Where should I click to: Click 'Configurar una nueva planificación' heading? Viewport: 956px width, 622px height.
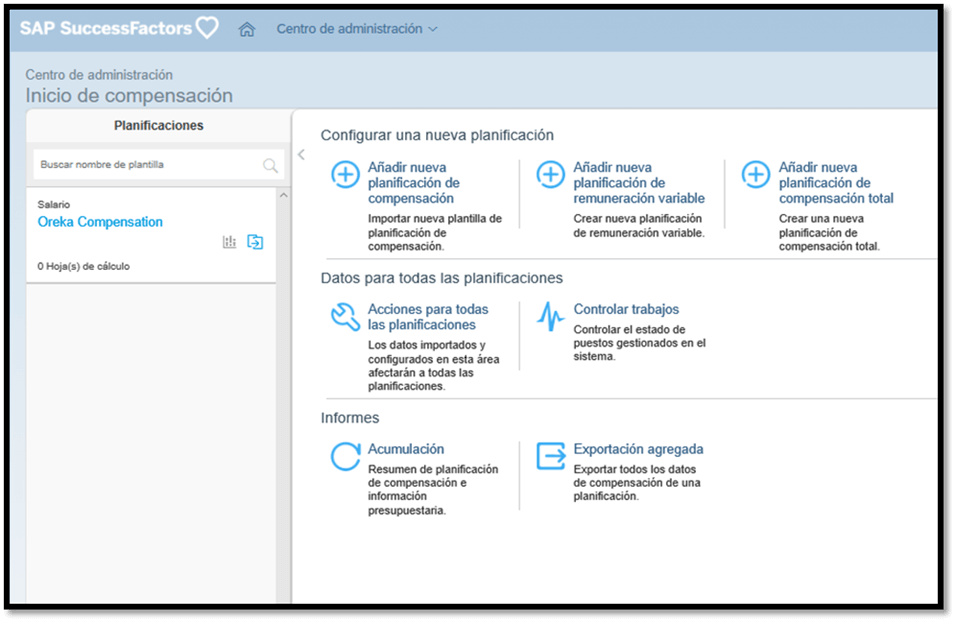click(437, 135)
